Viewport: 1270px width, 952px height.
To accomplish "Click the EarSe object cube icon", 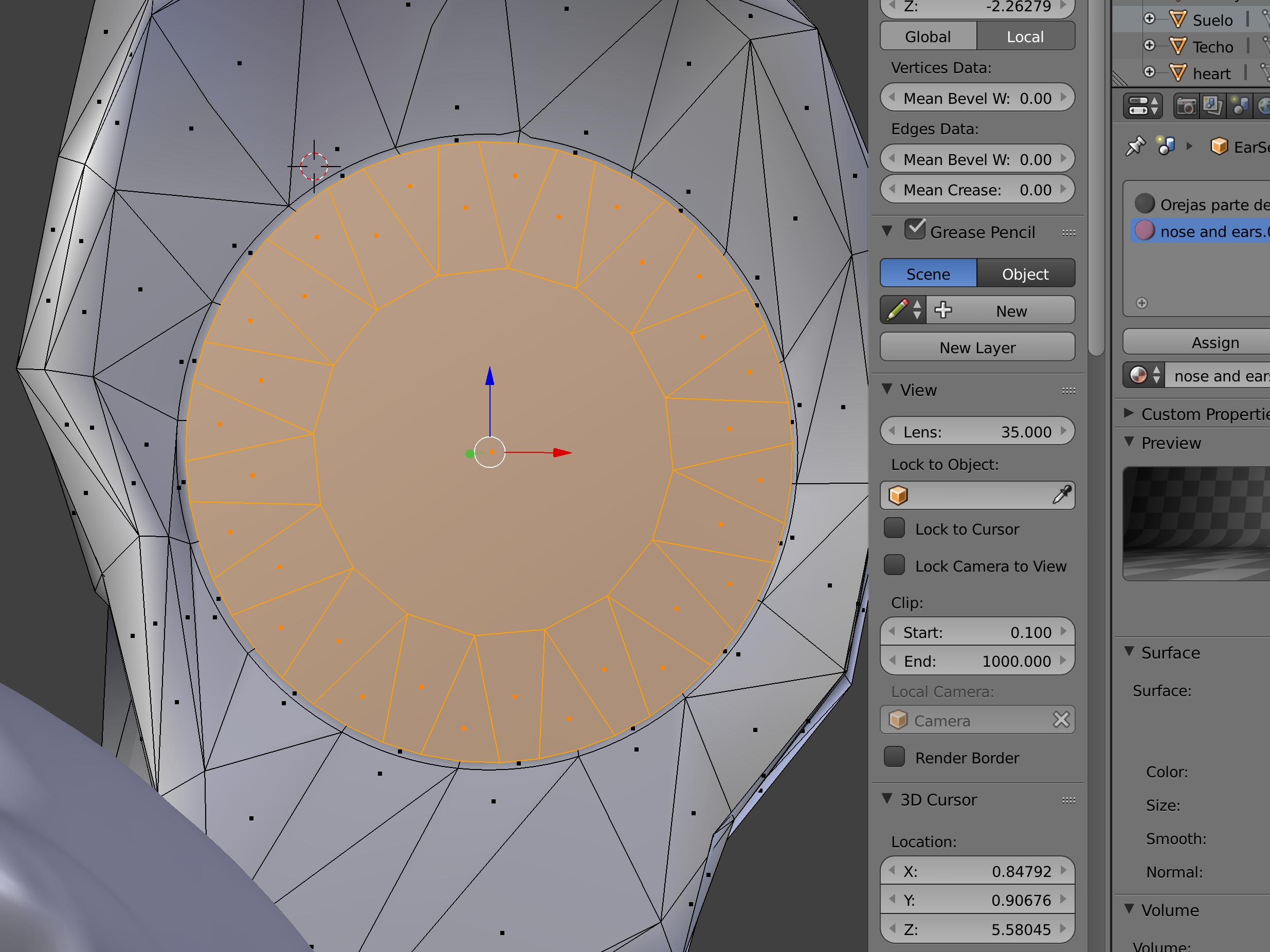I will tap(1219, 147).
